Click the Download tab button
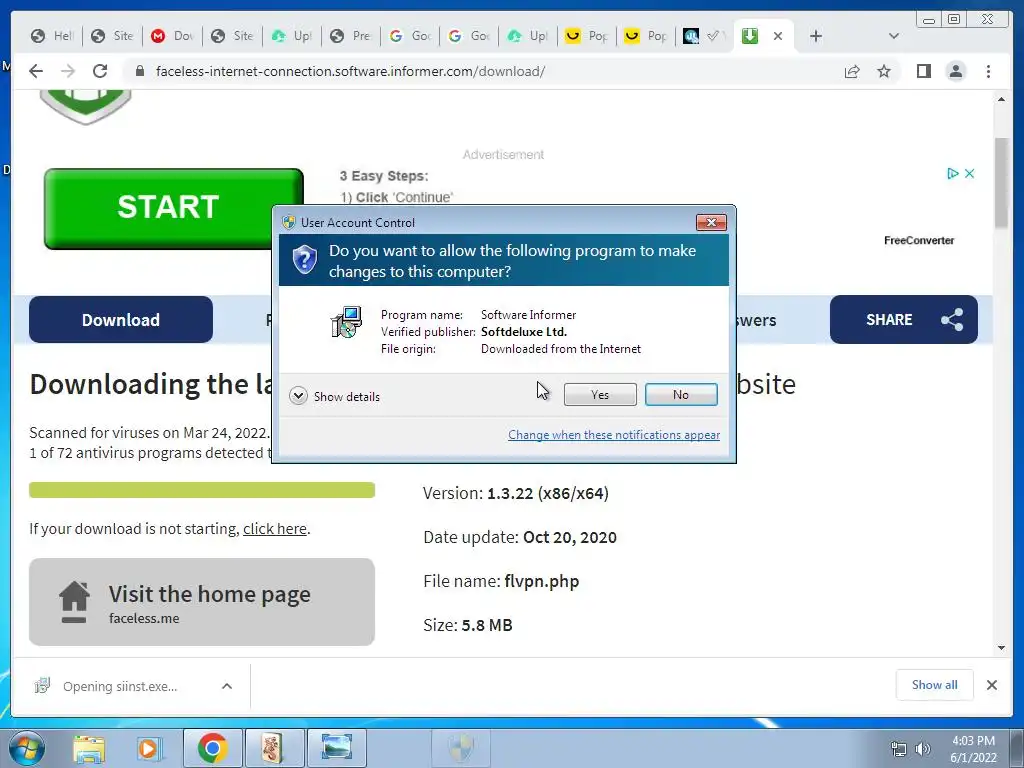The image size is (1024, 768). (121, 319)
